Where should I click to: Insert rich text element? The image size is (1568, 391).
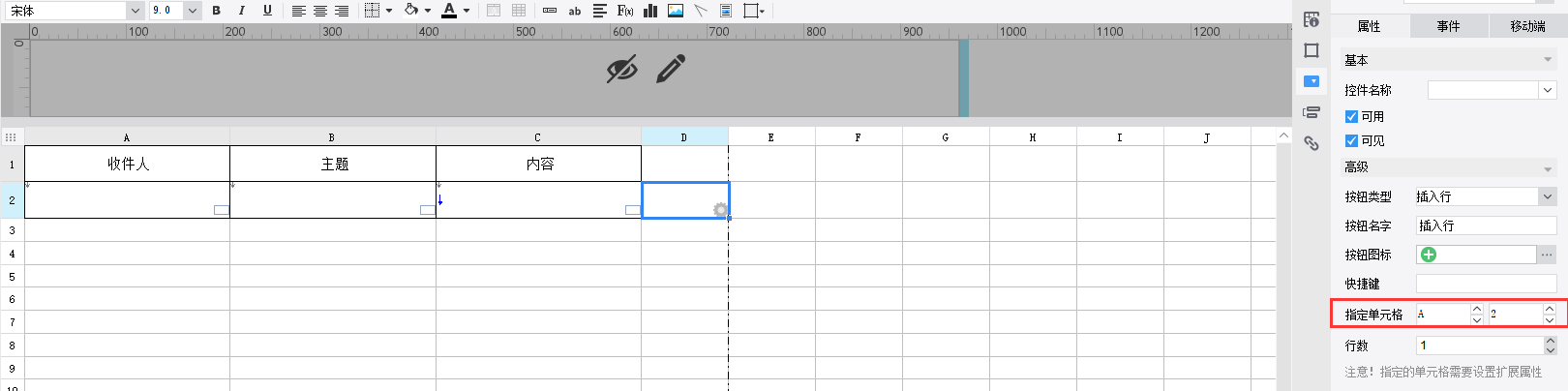(600, 11)
